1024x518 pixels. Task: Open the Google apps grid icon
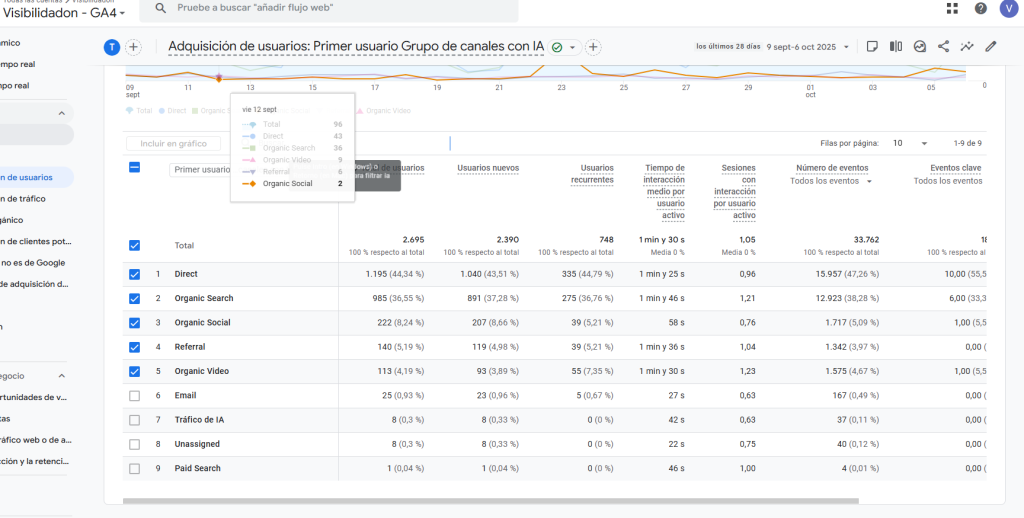pyautogui.click(x=952, y=9)
